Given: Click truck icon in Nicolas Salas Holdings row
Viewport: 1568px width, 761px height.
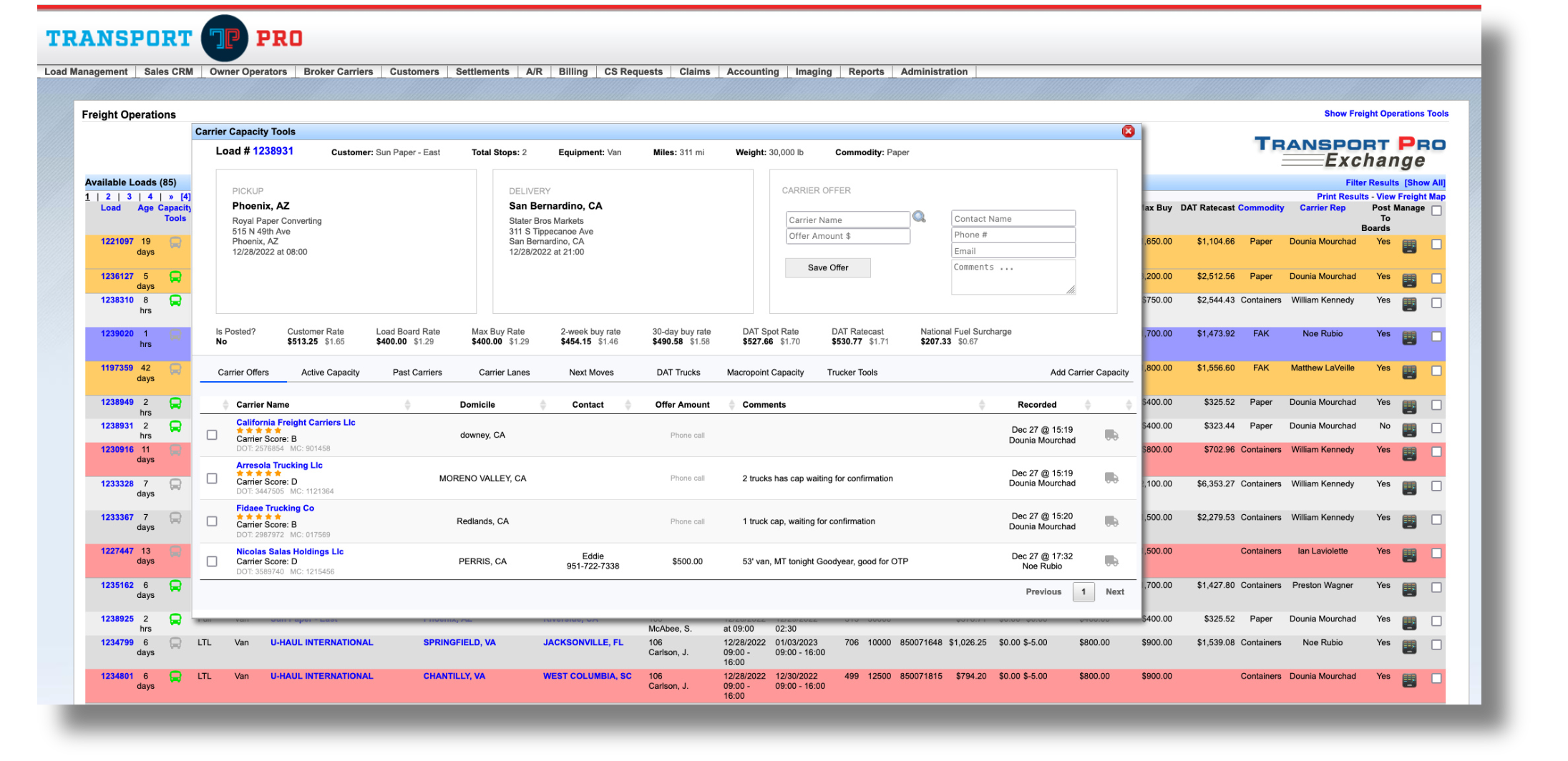Looking at the screenshot, I should point(1111,561).
